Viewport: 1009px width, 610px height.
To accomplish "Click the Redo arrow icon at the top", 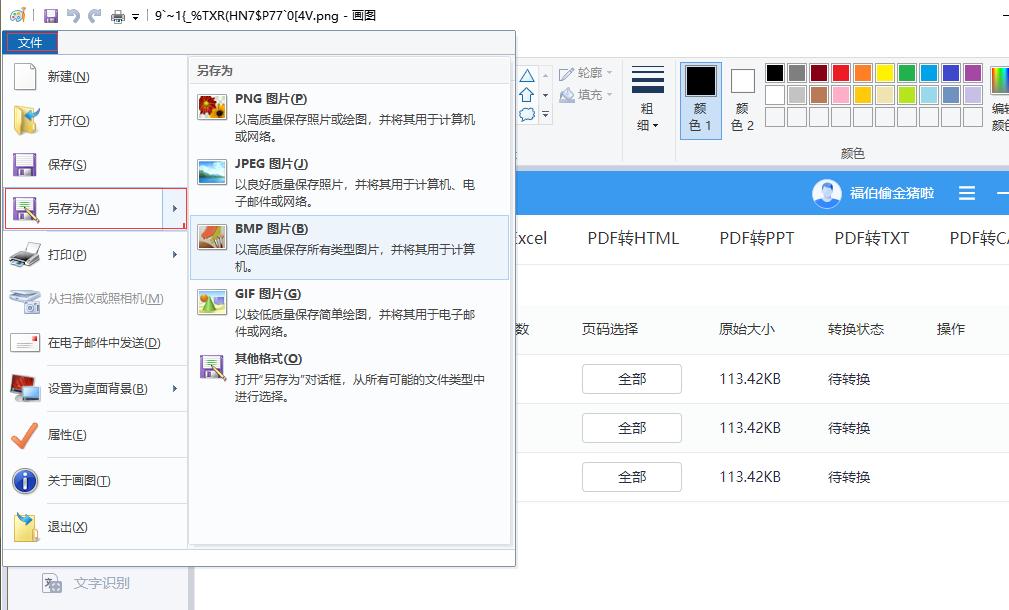I will point(93,16).
